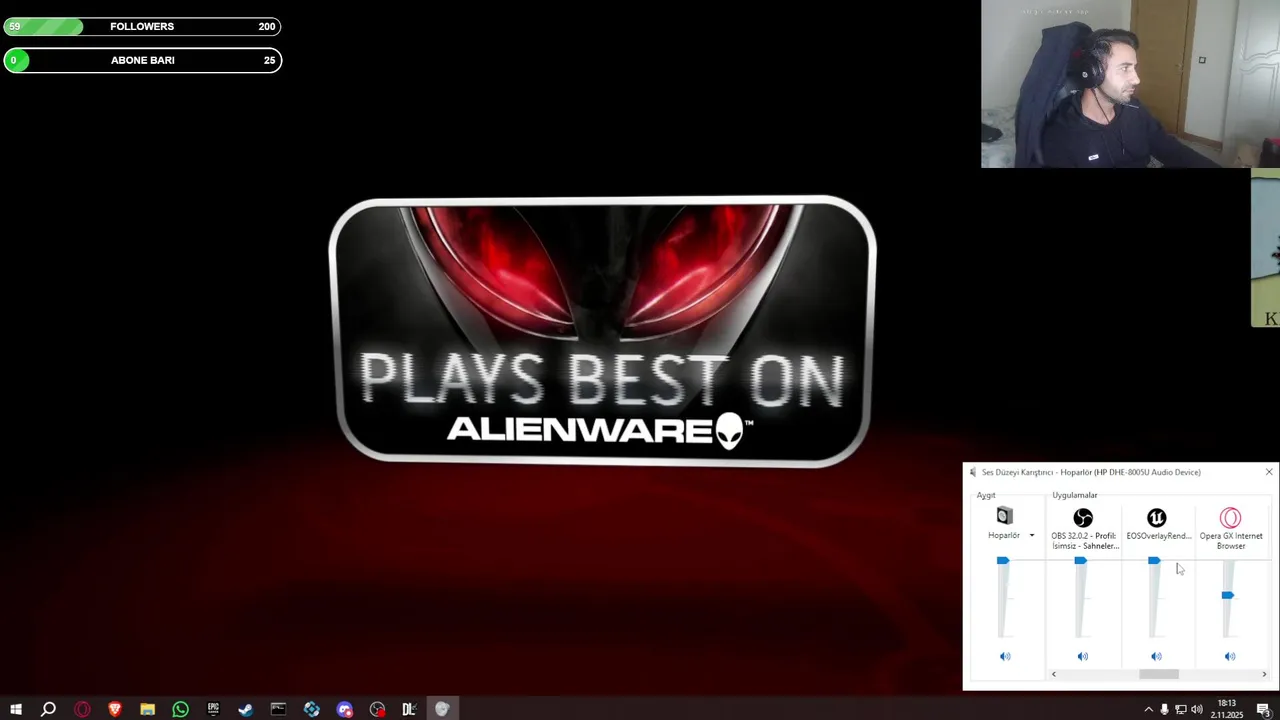Switch to the active grey app taskbar icon
This screenshot has width=1280, height=720.
[442, 710]
